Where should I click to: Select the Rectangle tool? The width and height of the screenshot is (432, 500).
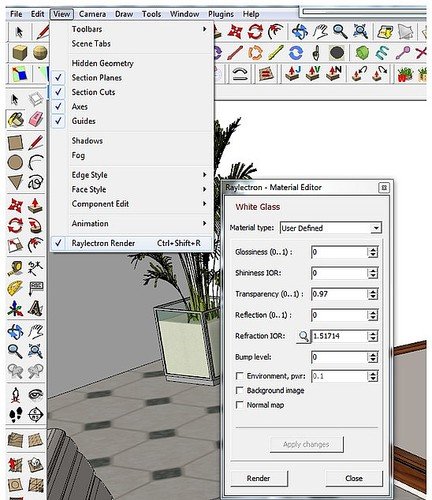pos(15,142)
